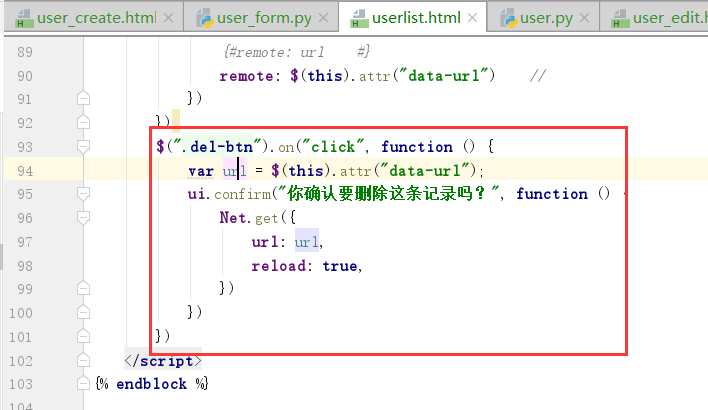This screenshot has width=708, height=410.
Task: Click the HTML file icon on user_create.html tab
Action: click(x=24, y=19)
